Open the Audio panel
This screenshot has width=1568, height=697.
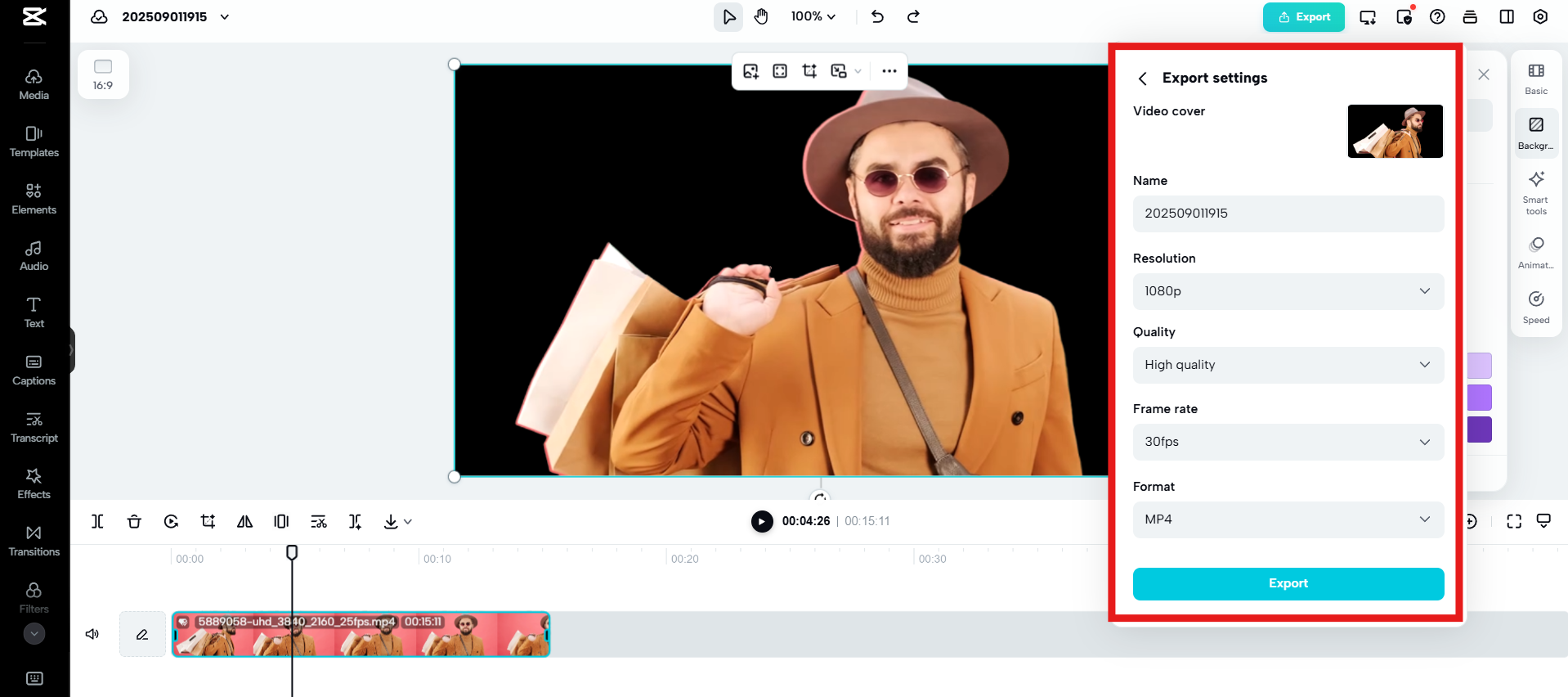34,256
